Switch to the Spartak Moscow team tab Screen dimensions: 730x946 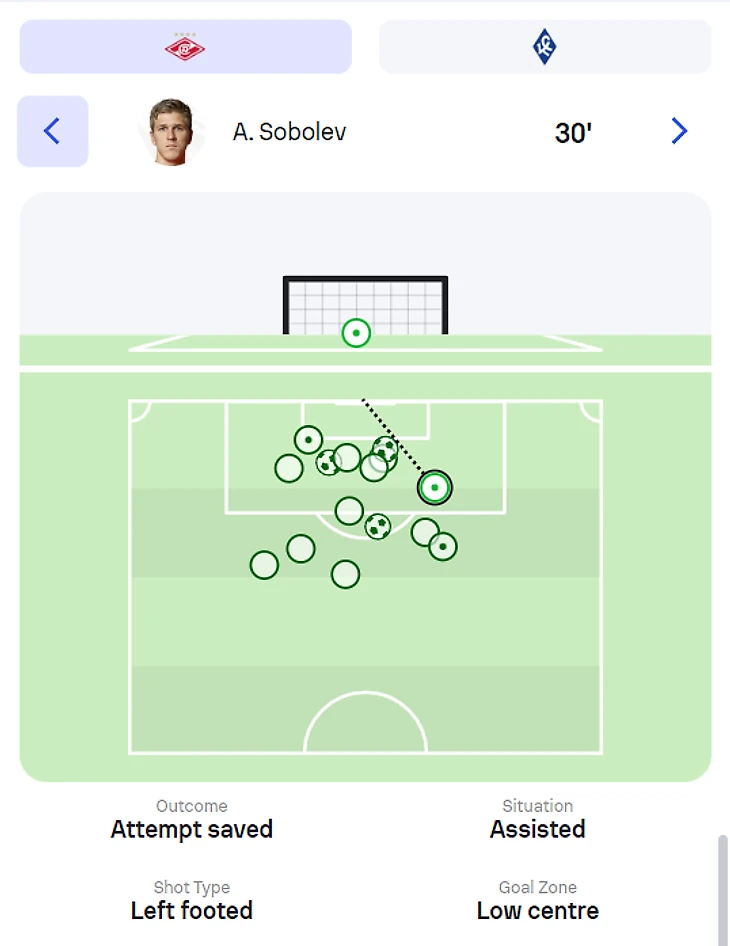click(x=185, y=47)
